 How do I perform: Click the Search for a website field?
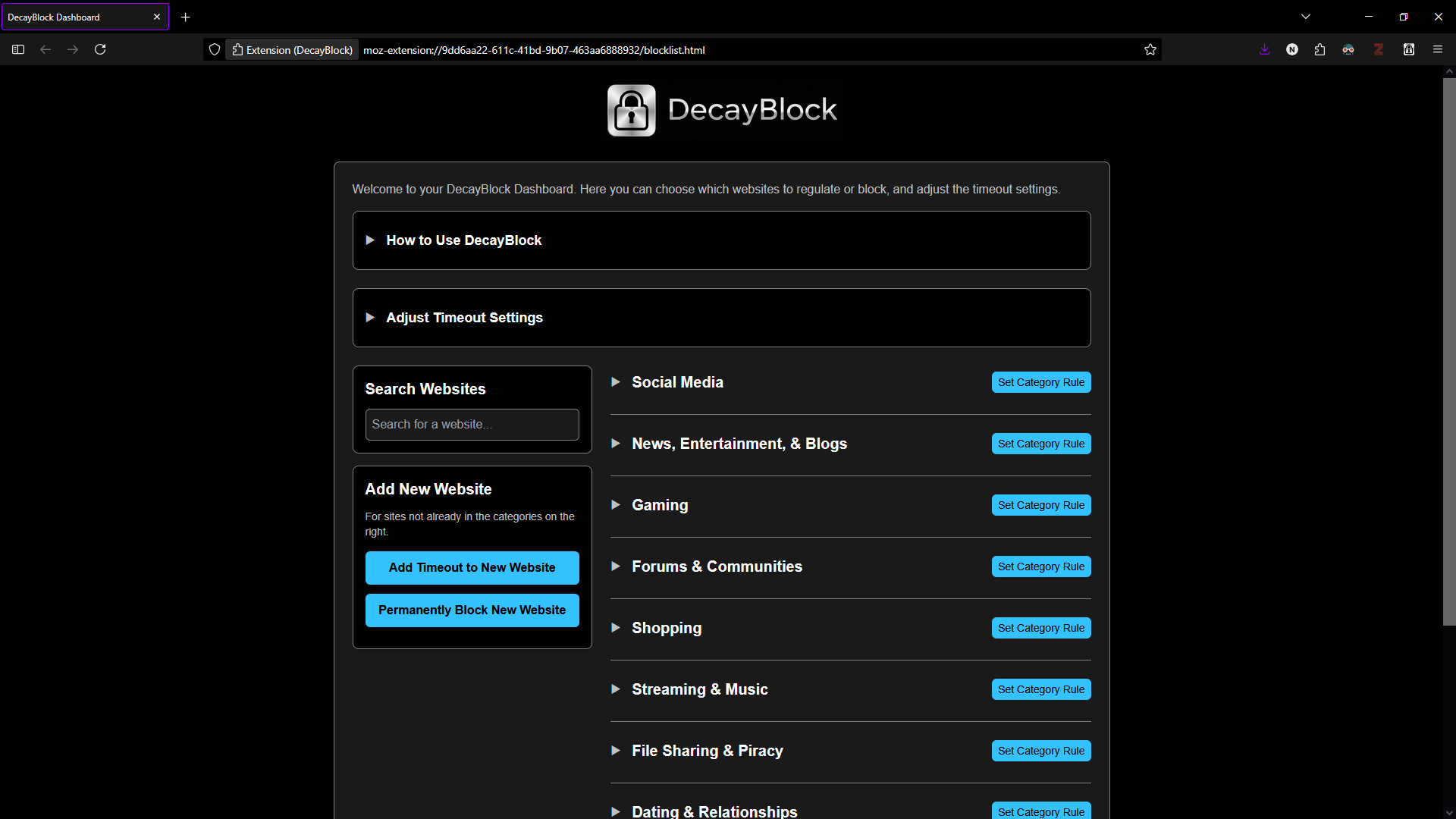[x=472, y=425]
